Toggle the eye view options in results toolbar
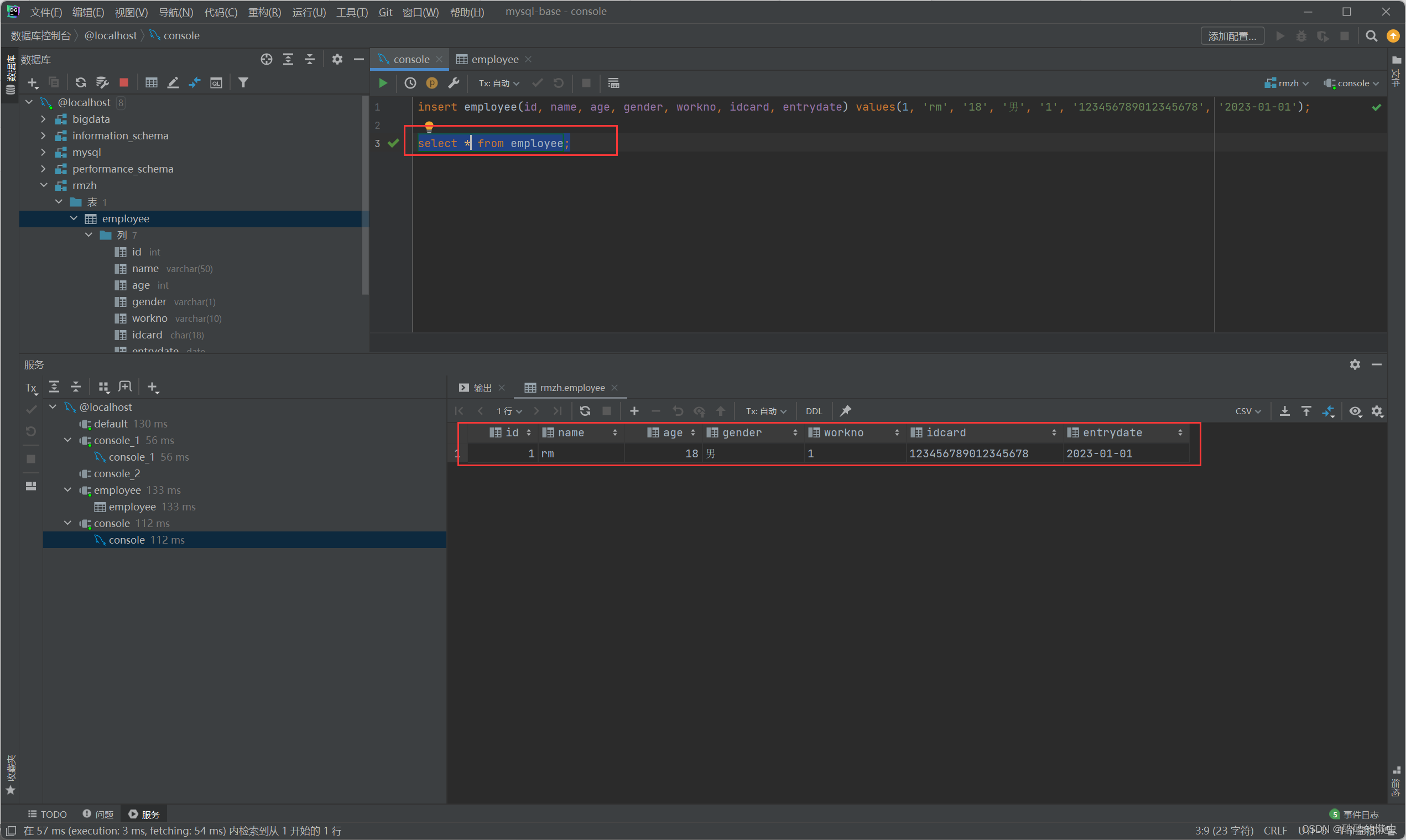The image size is (1406, 840). tap(1355, 411)
